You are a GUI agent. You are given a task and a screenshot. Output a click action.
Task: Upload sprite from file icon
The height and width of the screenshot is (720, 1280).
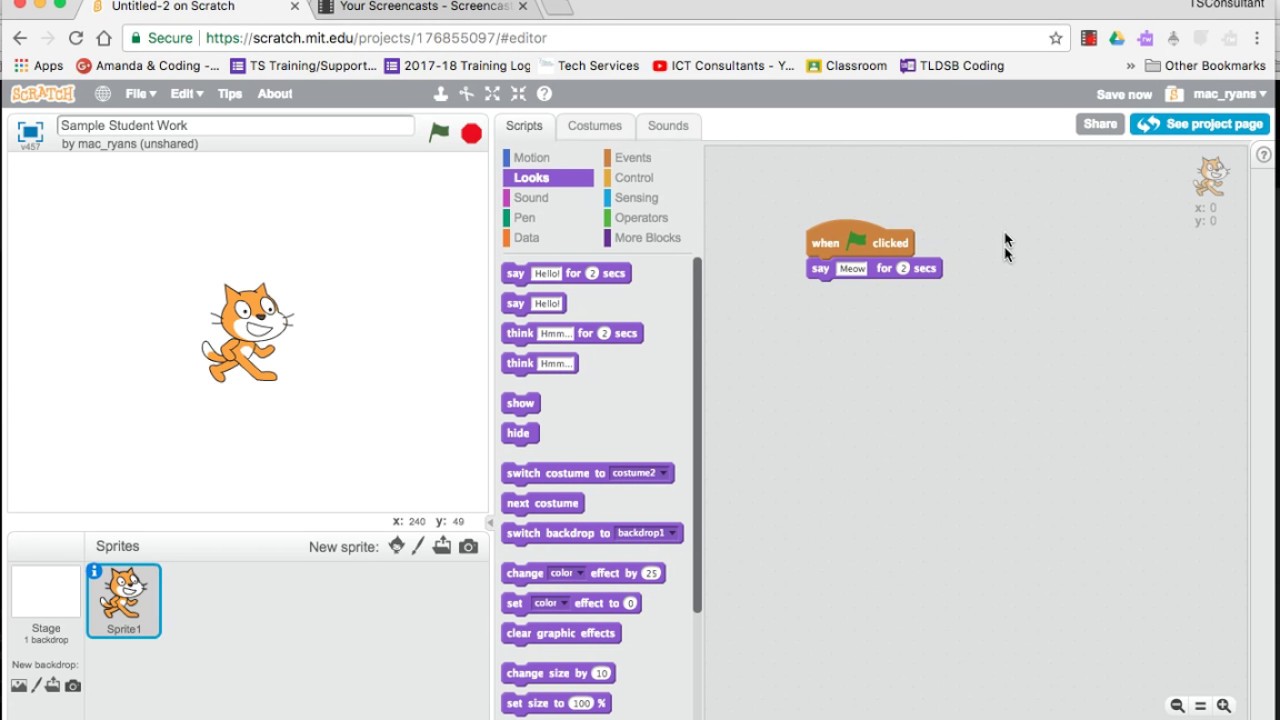click(442, 546)
